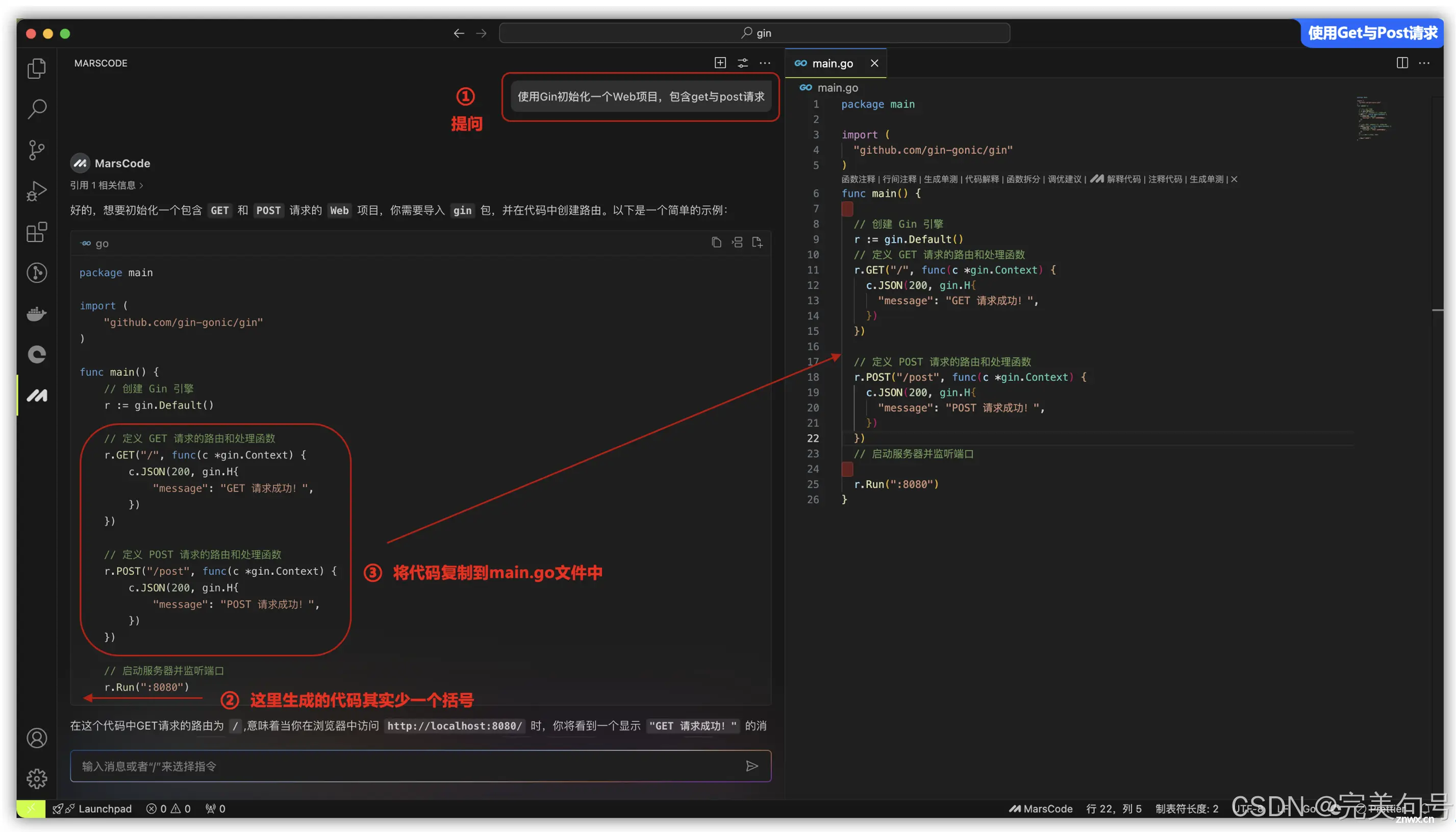Create new file from generated code
Viewport: 1456px width, 832px height.
click(757, 242)
